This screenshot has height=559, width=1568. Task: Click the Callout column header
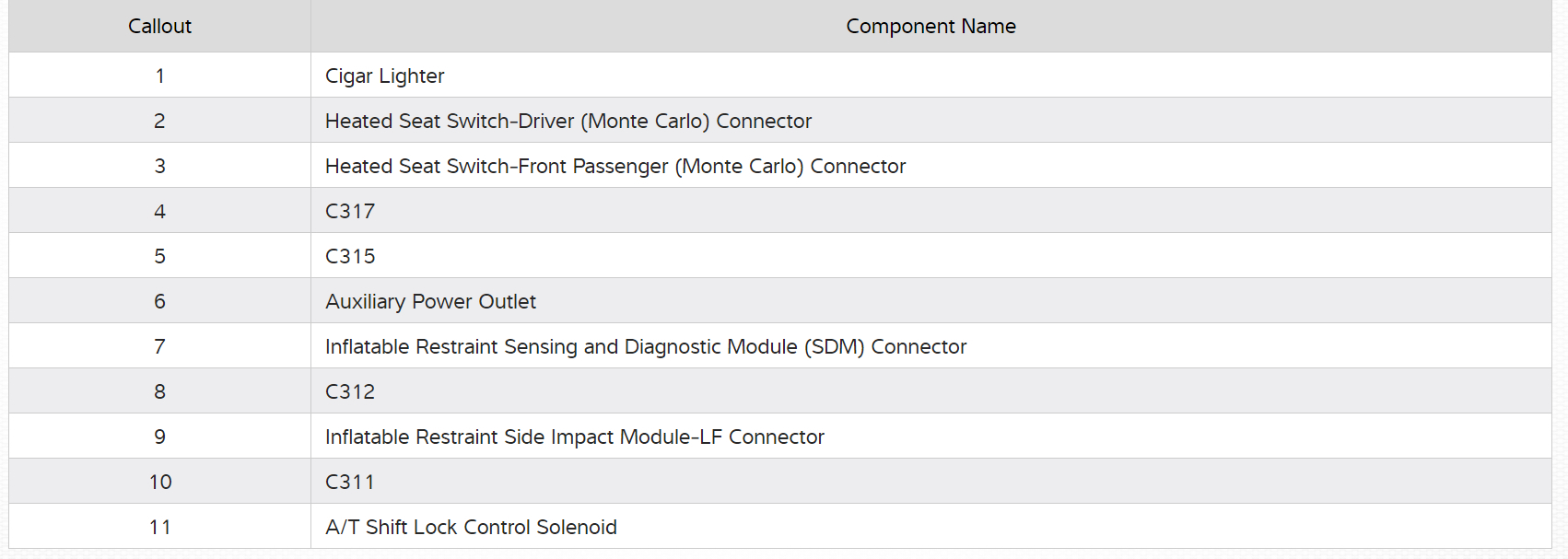pos(159,27)
